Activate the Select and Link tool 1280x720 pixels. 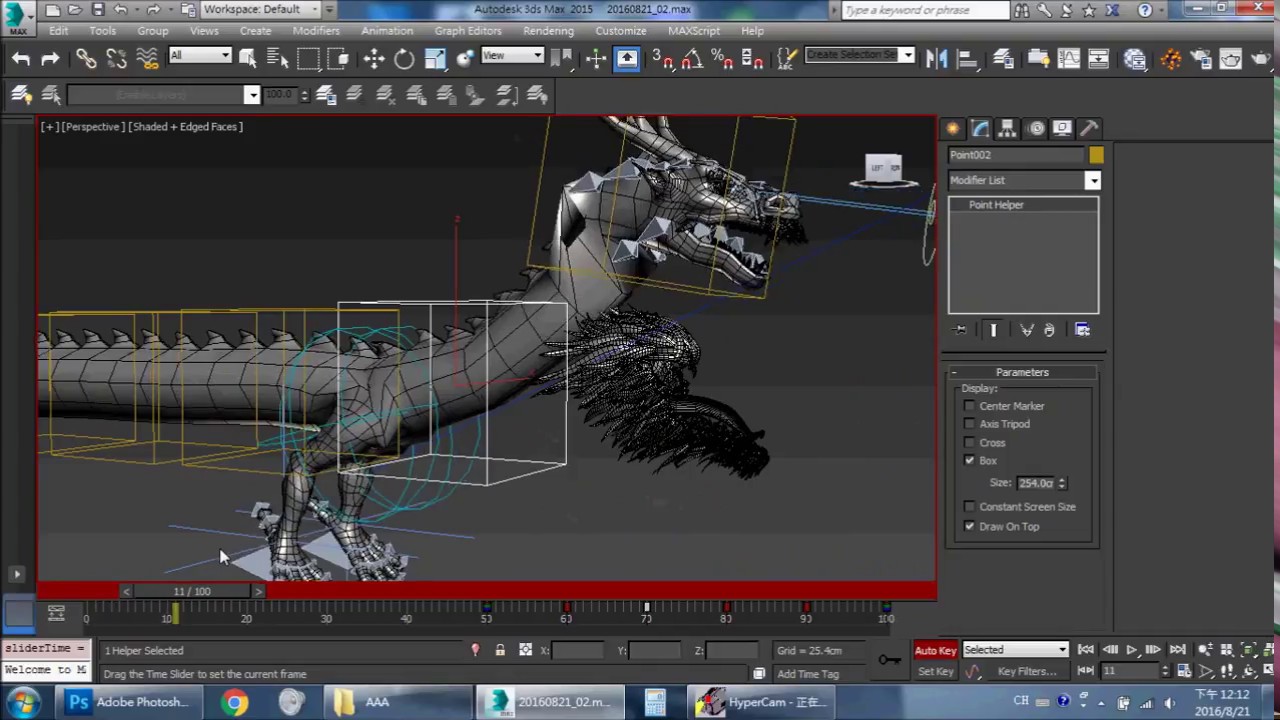(86, 59)
